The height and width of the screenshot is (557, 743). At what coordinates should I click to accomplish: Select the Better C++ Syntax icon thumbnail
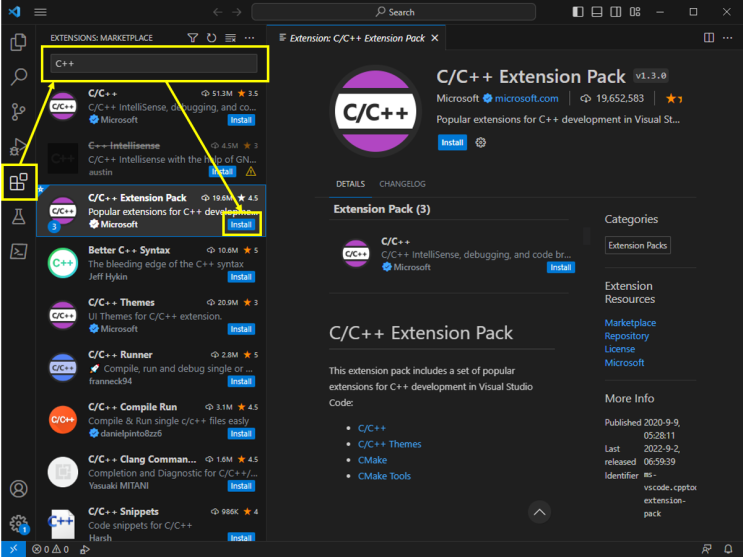click(x=63, y=263)
